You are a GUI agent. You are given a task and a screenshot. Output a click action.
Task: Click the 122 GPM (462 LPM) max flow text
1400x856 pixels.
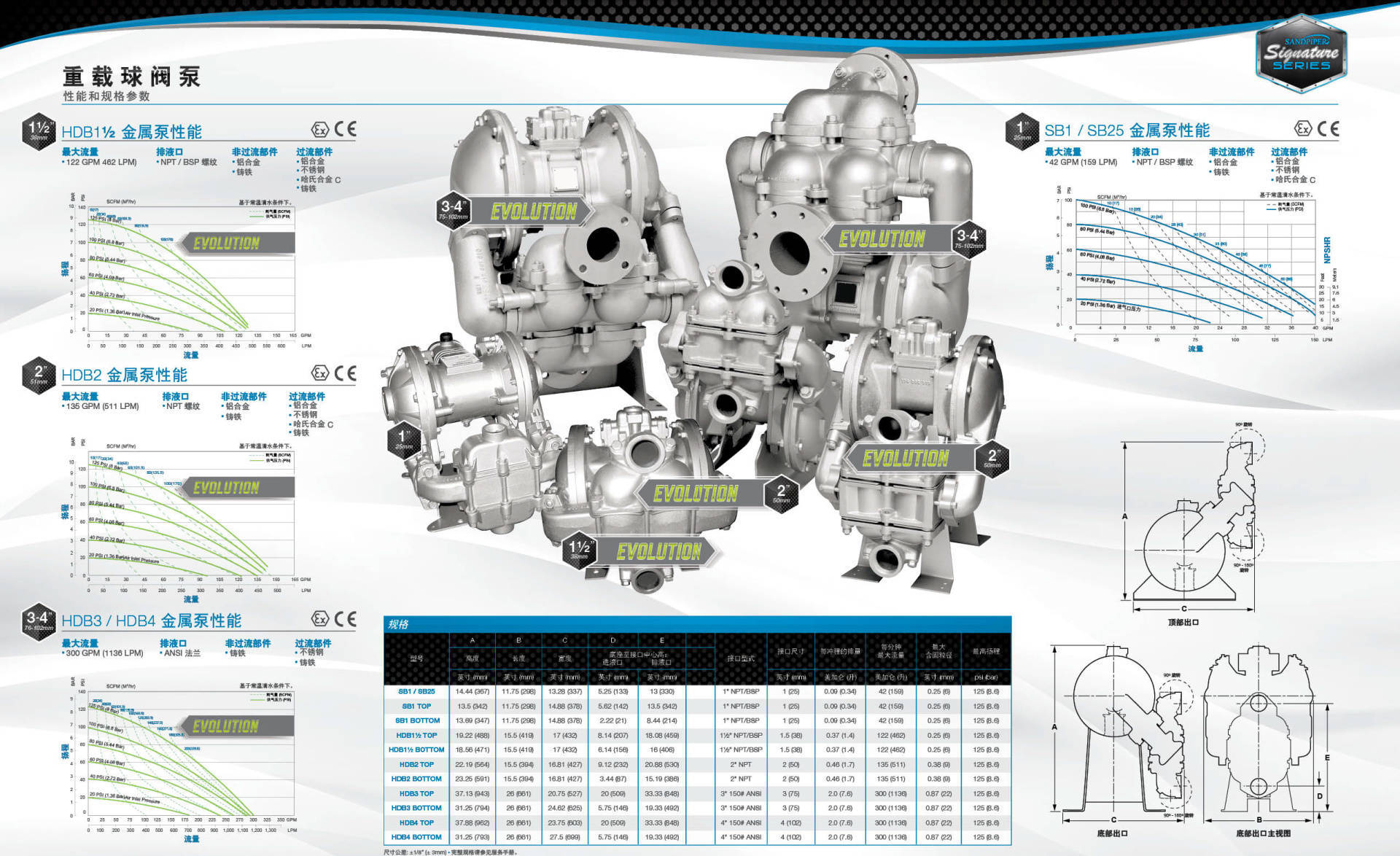[x=100, y=163]
